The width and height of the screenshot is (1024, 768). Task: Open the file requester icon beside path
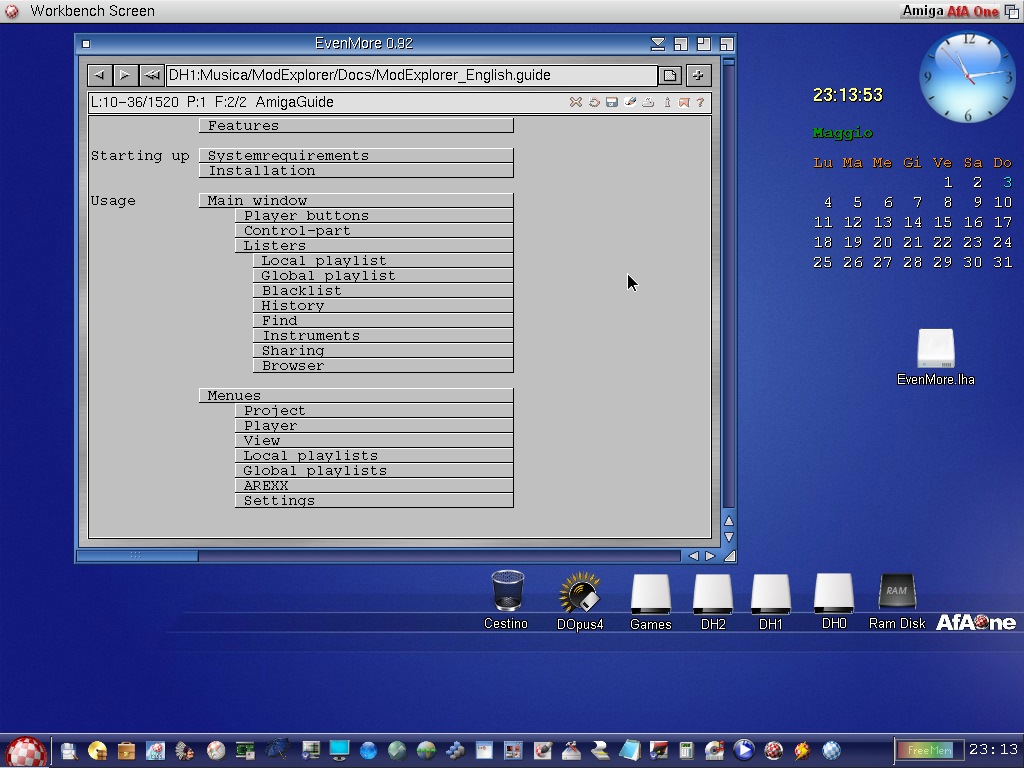(x=670, y=75)
